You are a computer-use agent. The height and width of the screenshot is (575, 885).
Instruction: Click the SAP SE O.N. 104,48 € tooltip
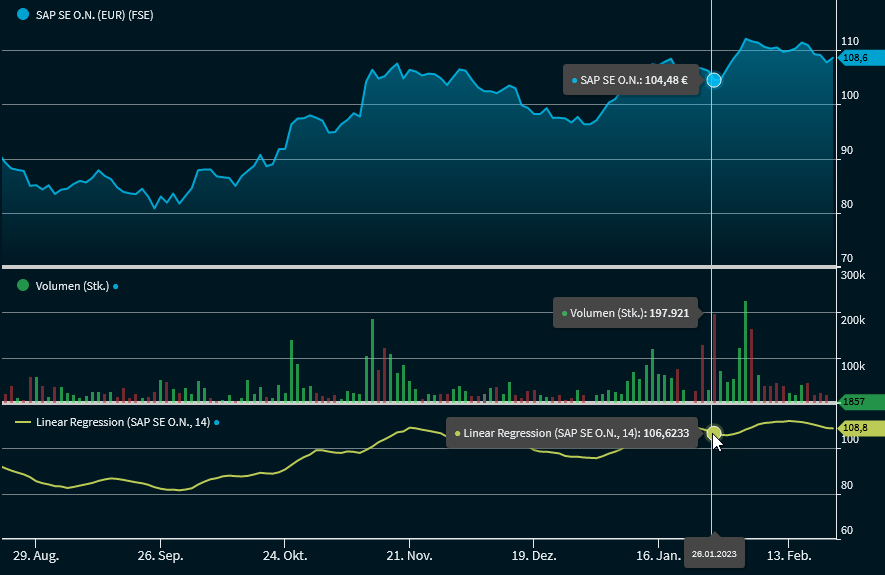[x=632, y=80]
